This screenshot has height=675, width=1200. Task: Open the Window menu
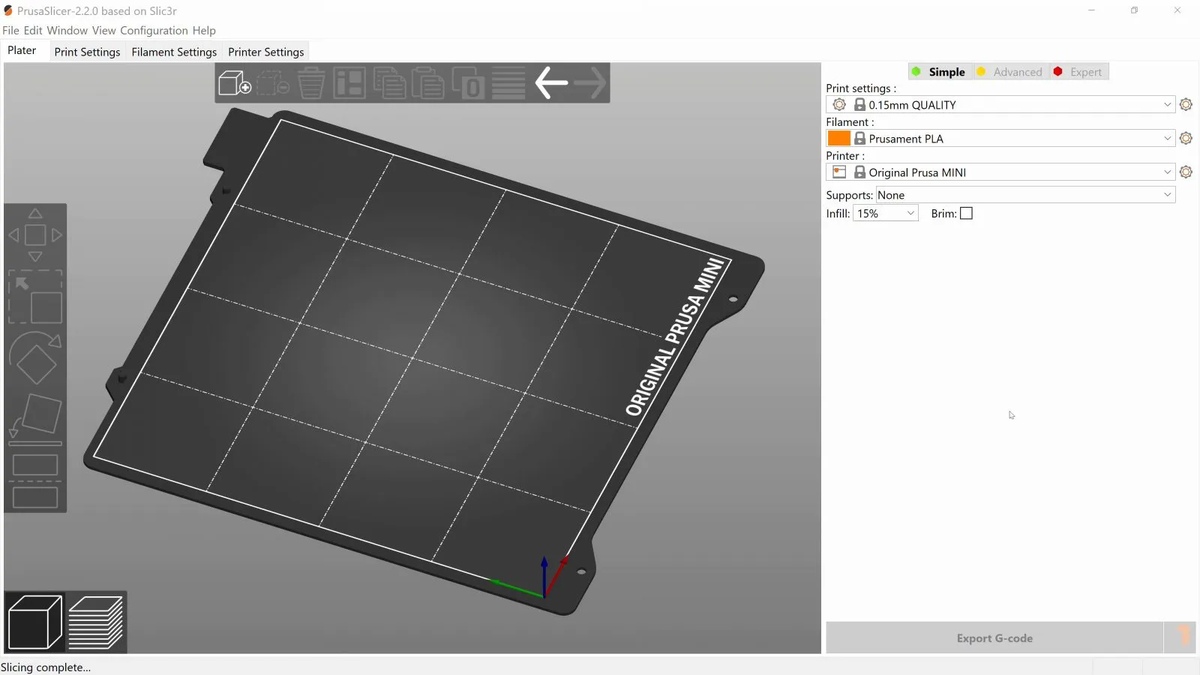click(x=67, y=30)
